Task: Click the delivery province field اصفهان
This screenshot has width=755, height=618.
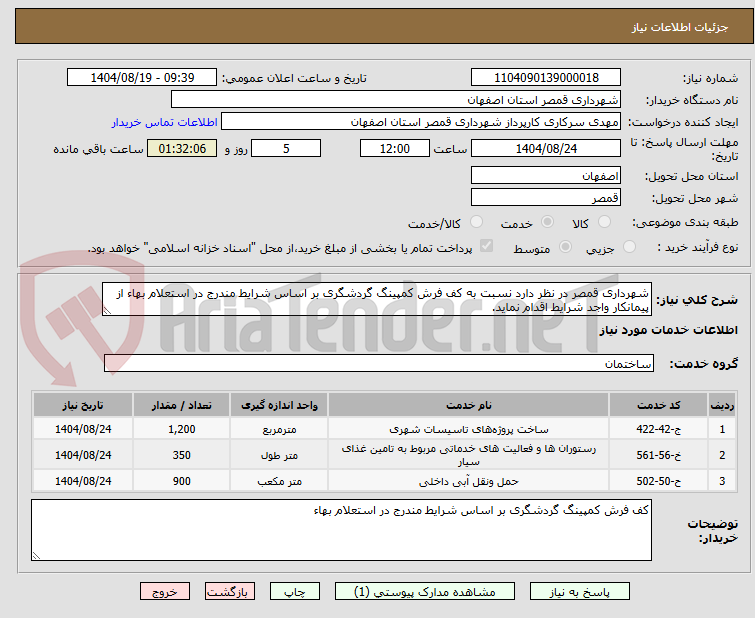Action: tap(546, 176)
